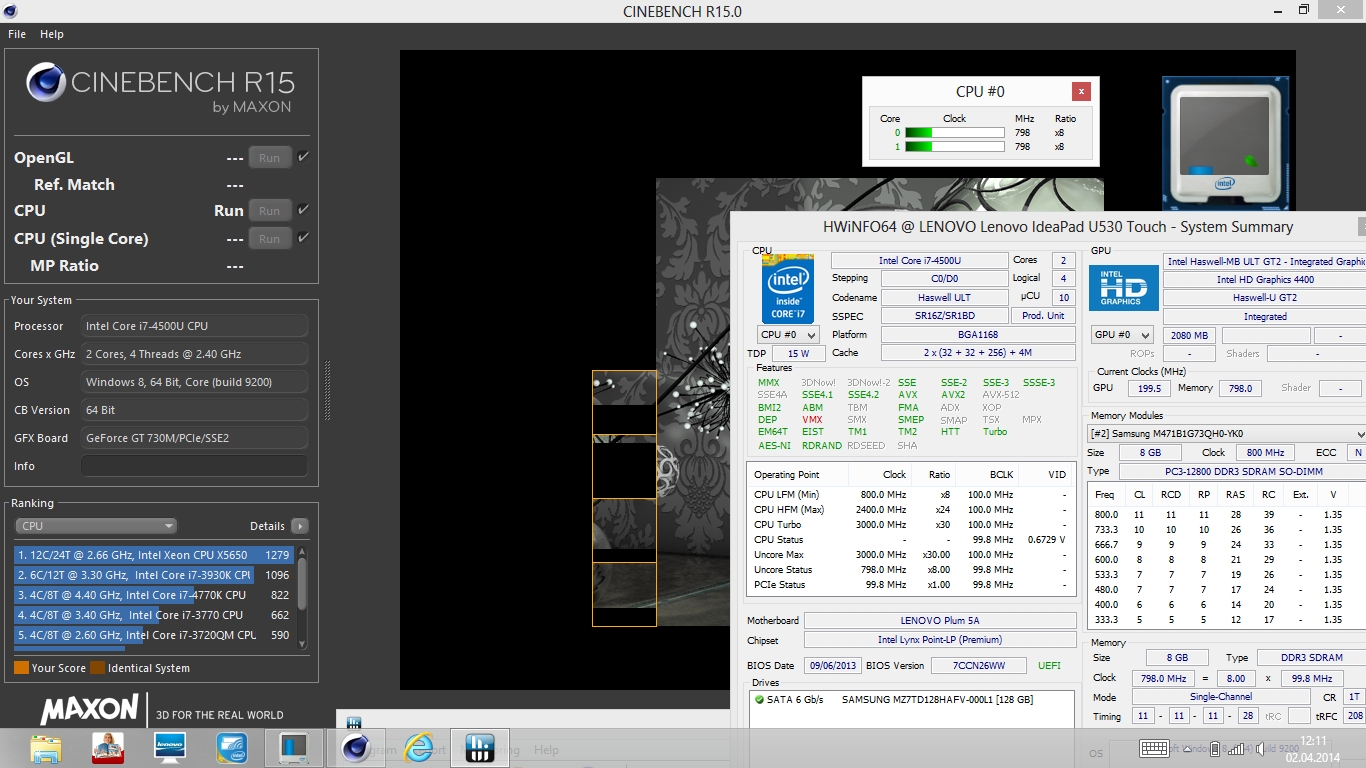Click the volume speaker tray icon
The height and width of the screenshot is (768, 1366).
(x=1261, y=748)
